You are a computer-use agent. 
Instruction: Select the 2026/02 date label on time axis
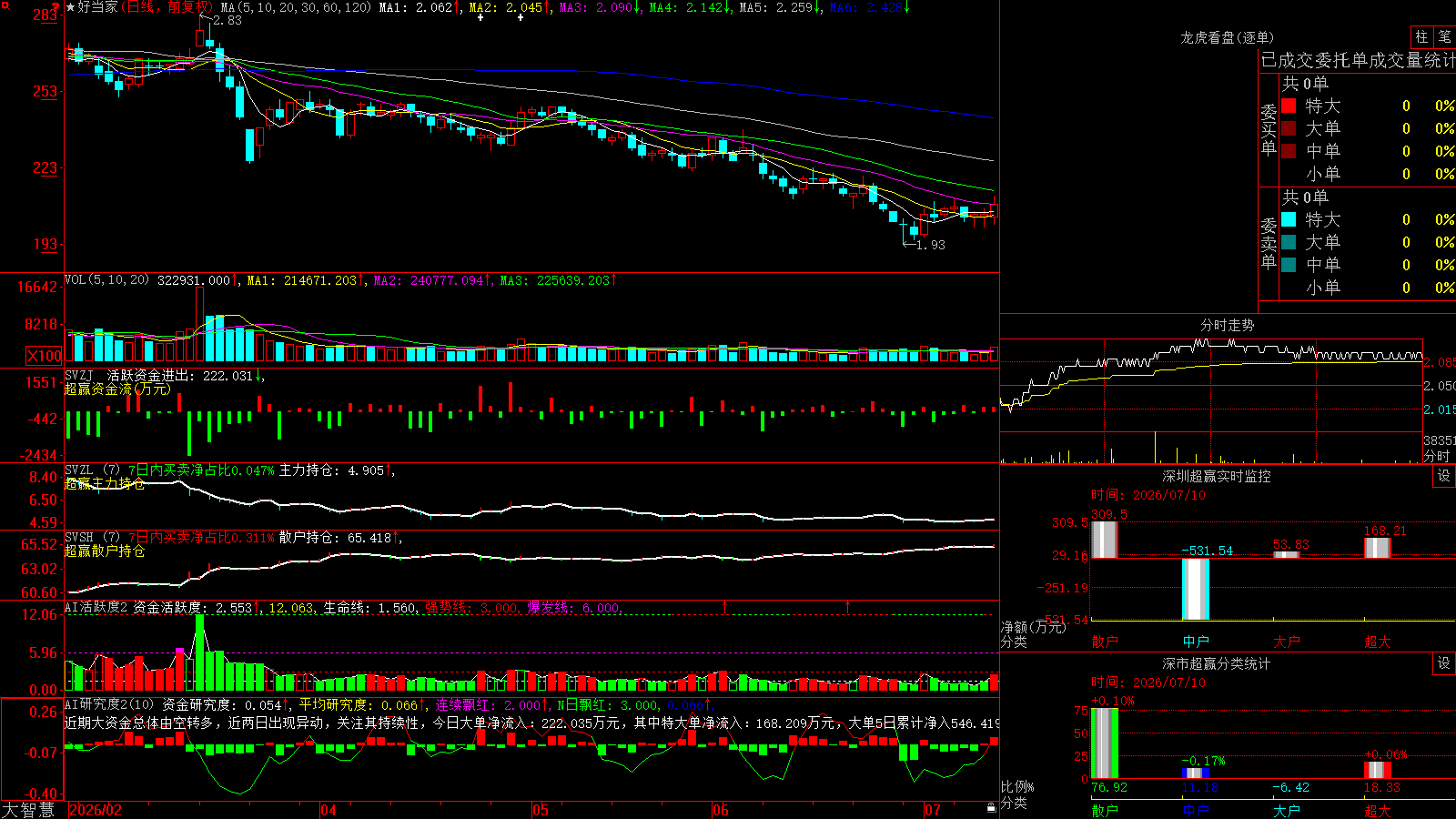96,810
